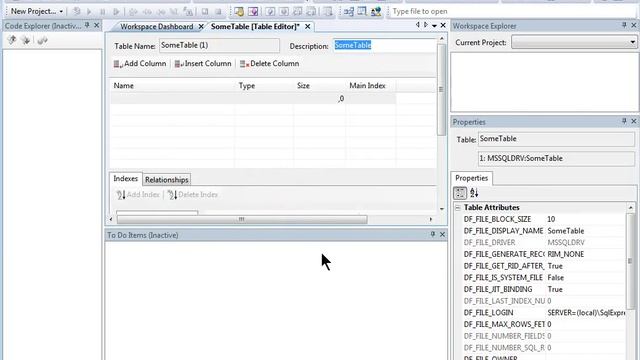This screenshot has height=360, width=640.
Task: Click the third icon in Code Explorer toolbar
Action: pyautogui.click(x=42, y=40)
